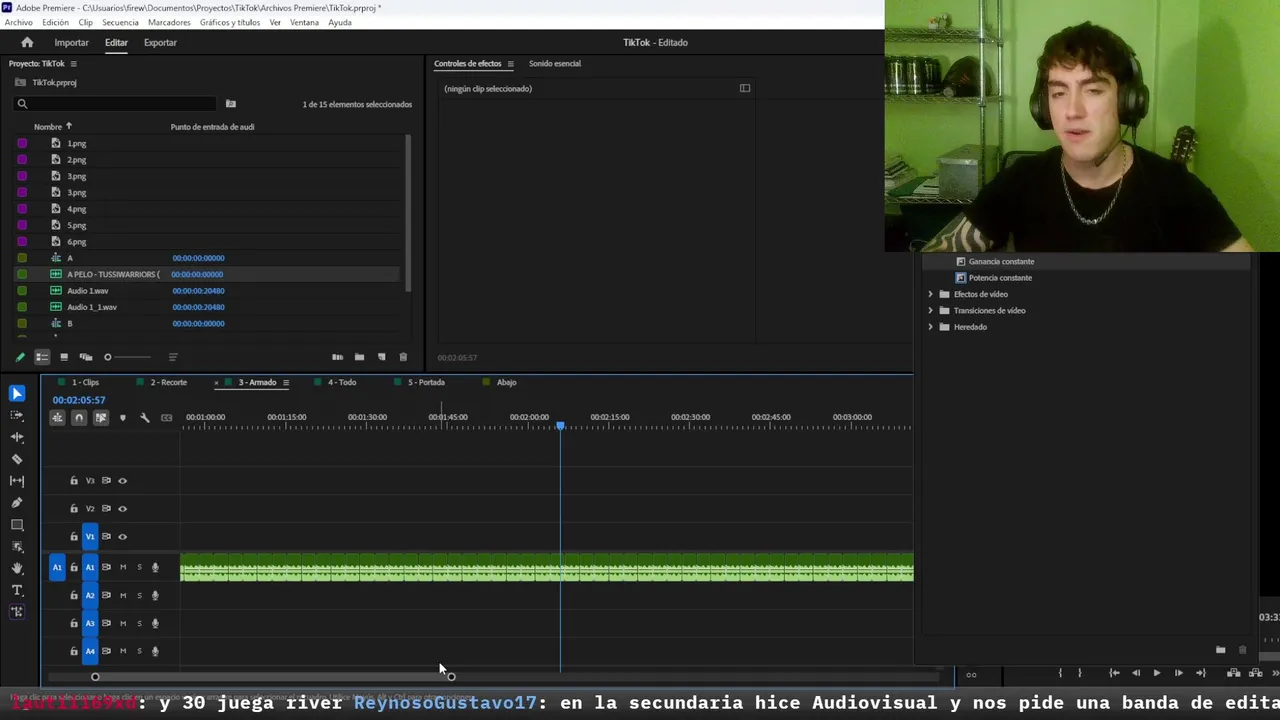Screen dimensions: 1280x720
Task: Go to In point in monitor
Action: (1114, 673)
